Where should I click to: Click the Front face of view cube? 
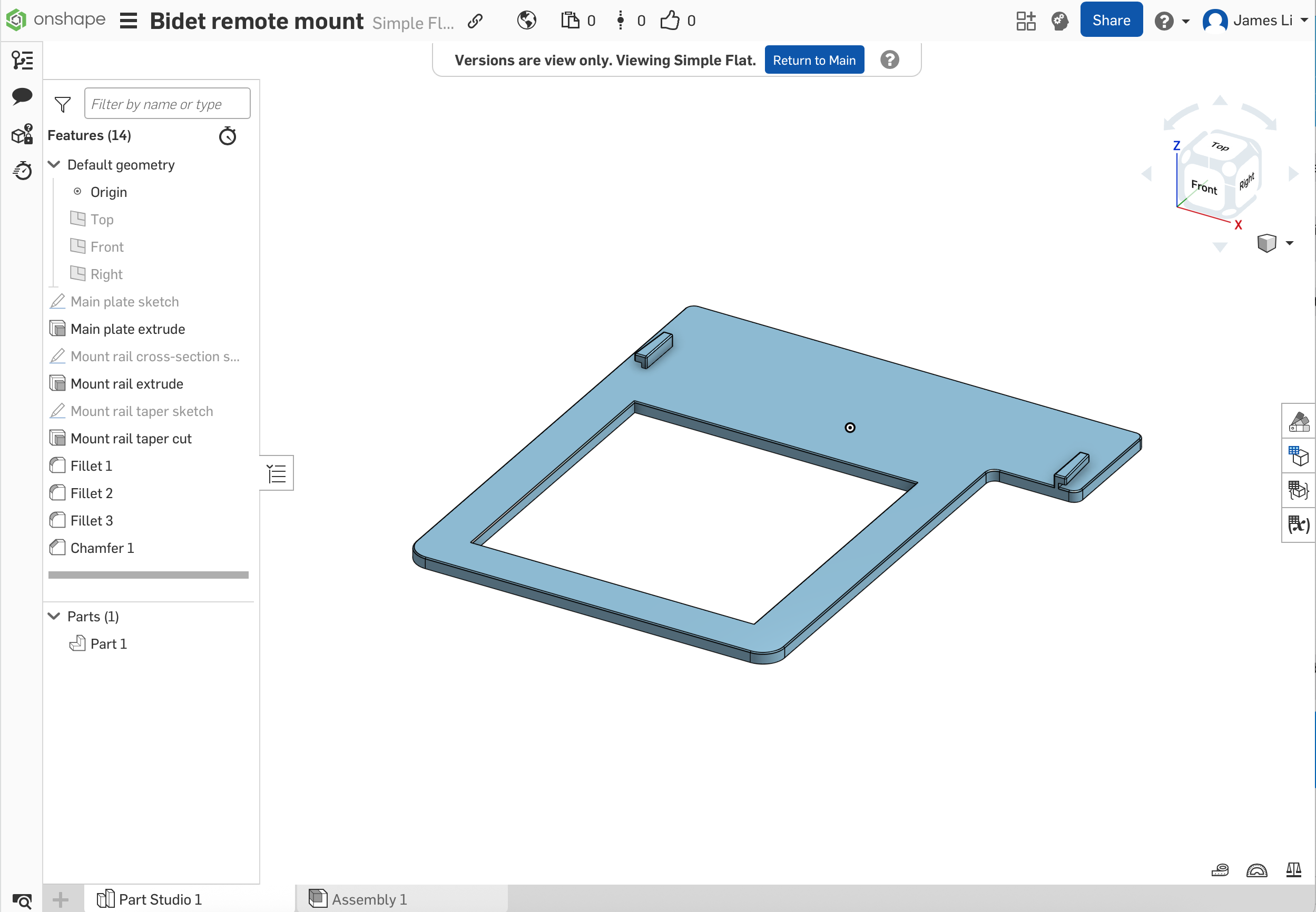click(x=1204, y=187)
